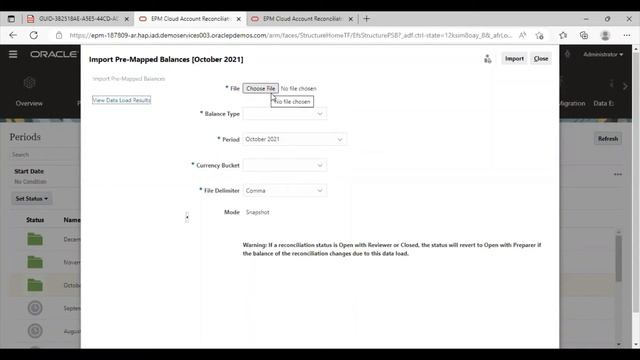
Task: Click the Periods list scrollbar
Action: click(619, 258)
